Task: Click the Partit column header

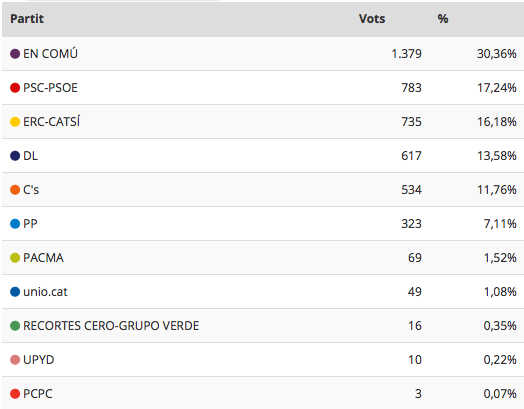Action: pyautogui.click(x=27, y=19)
